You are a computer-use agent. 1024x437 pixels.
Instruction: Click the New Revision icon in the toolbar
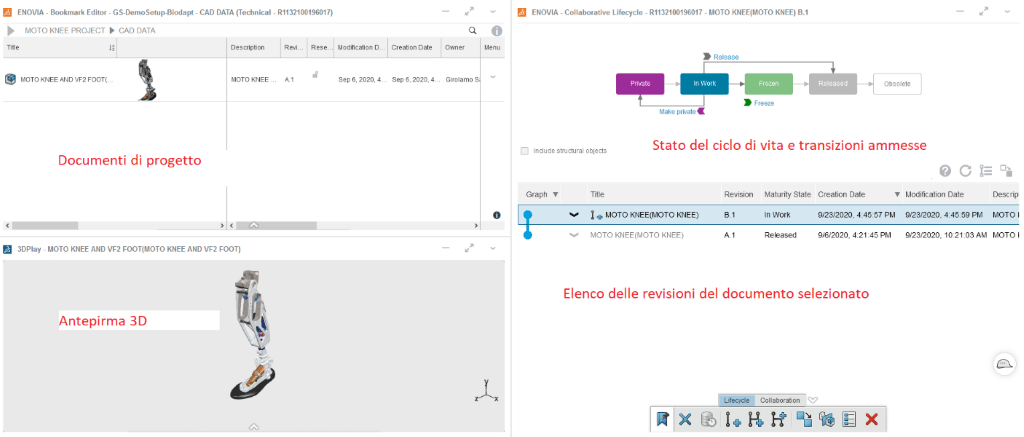(x=734, y=419)
